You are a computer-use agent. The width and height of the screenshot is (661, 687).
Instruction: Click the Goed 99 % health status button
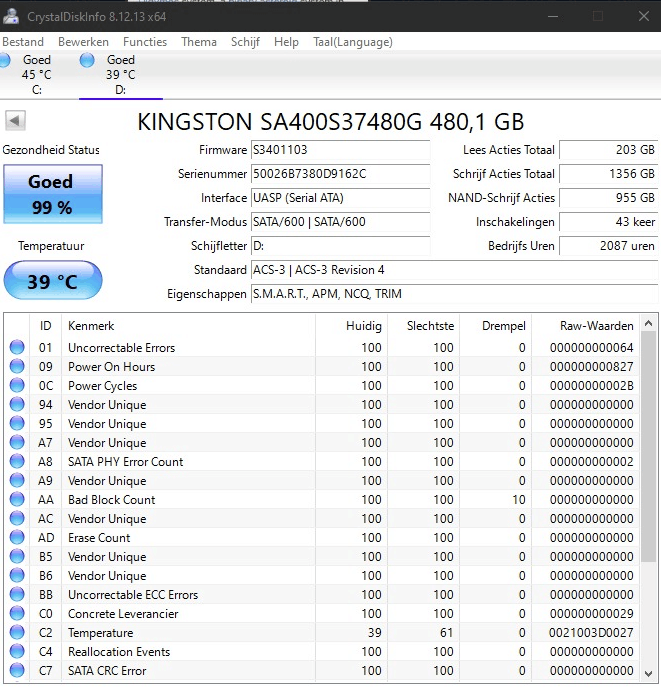(53, 194)
